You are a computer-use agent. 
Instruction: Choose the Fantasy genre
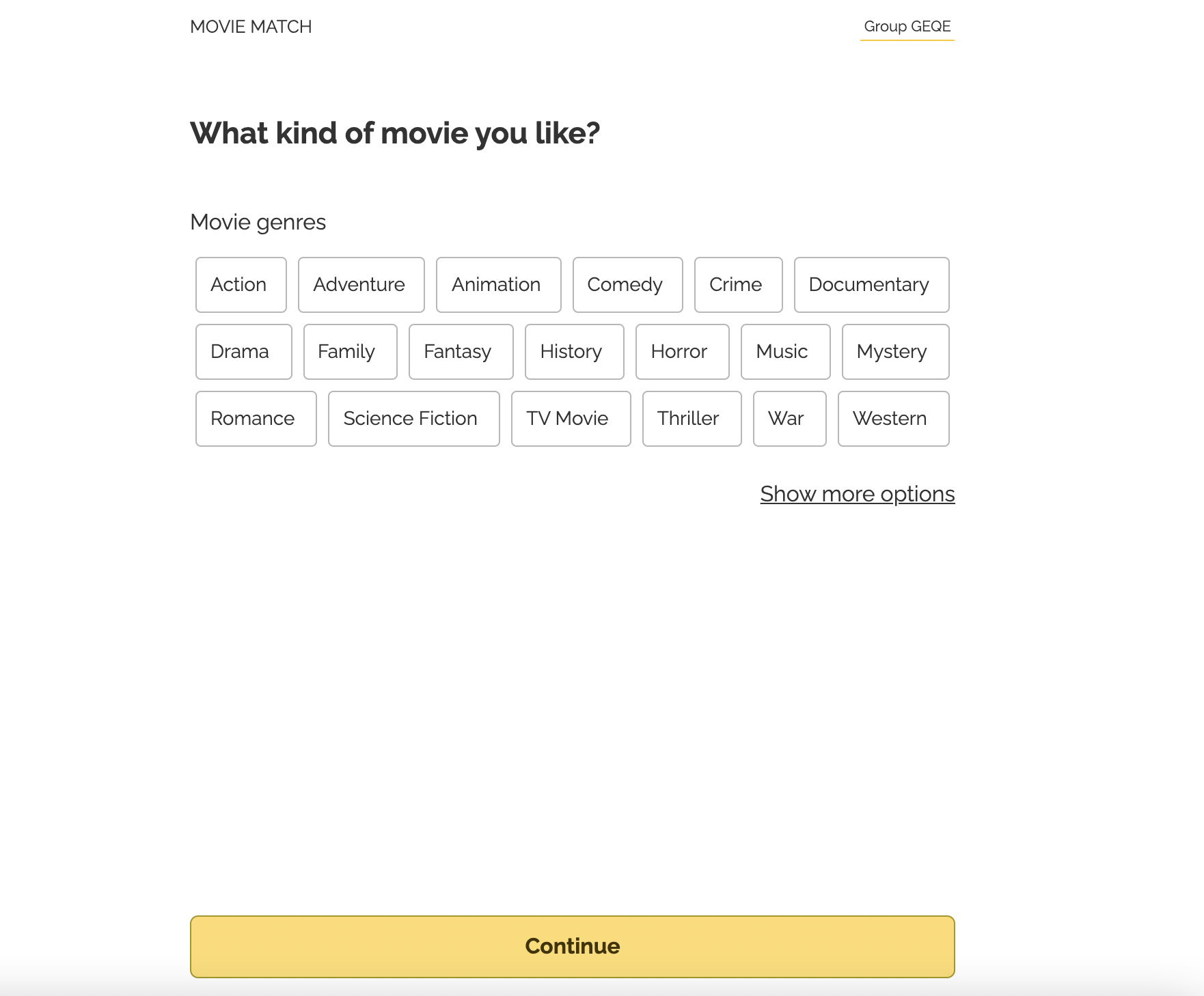(x=461, y=352)
